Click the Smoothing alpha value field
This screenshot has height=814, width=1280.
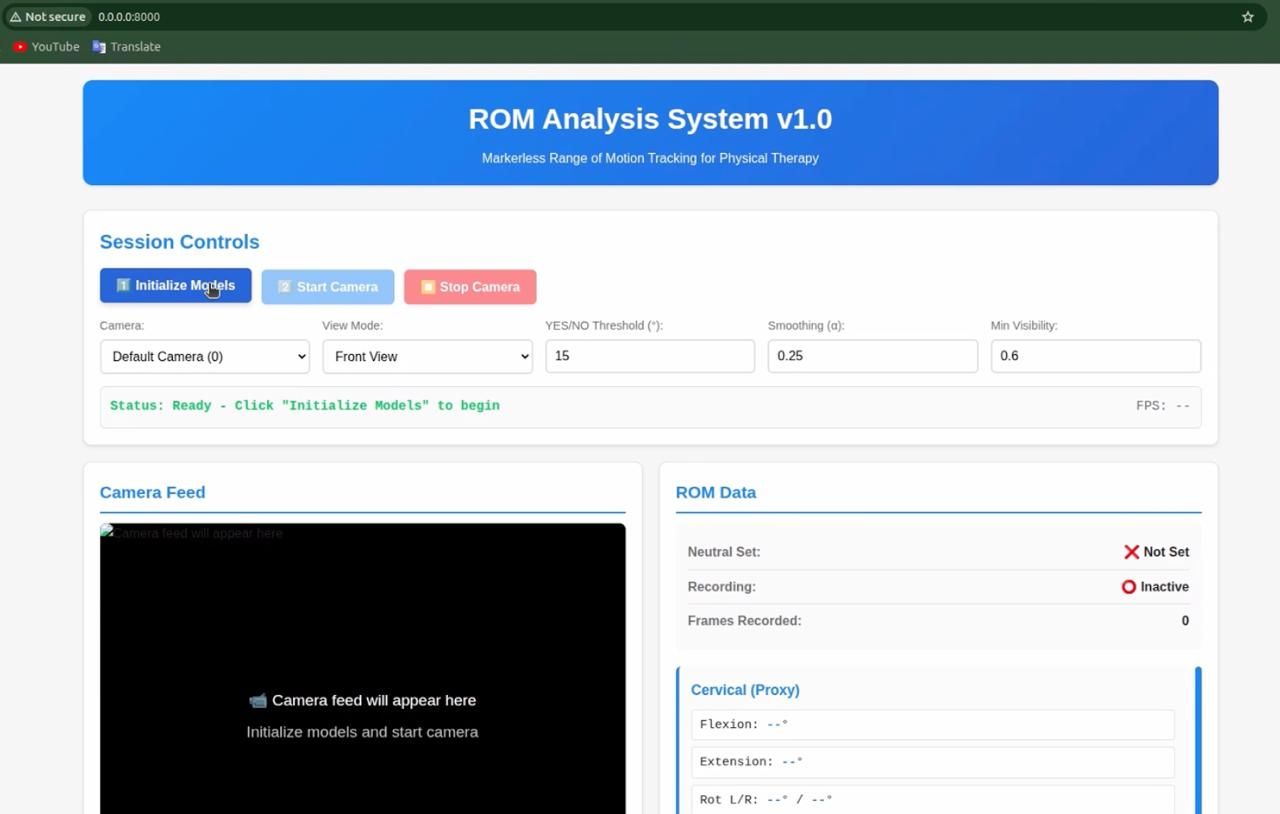[x=872, y=356]
